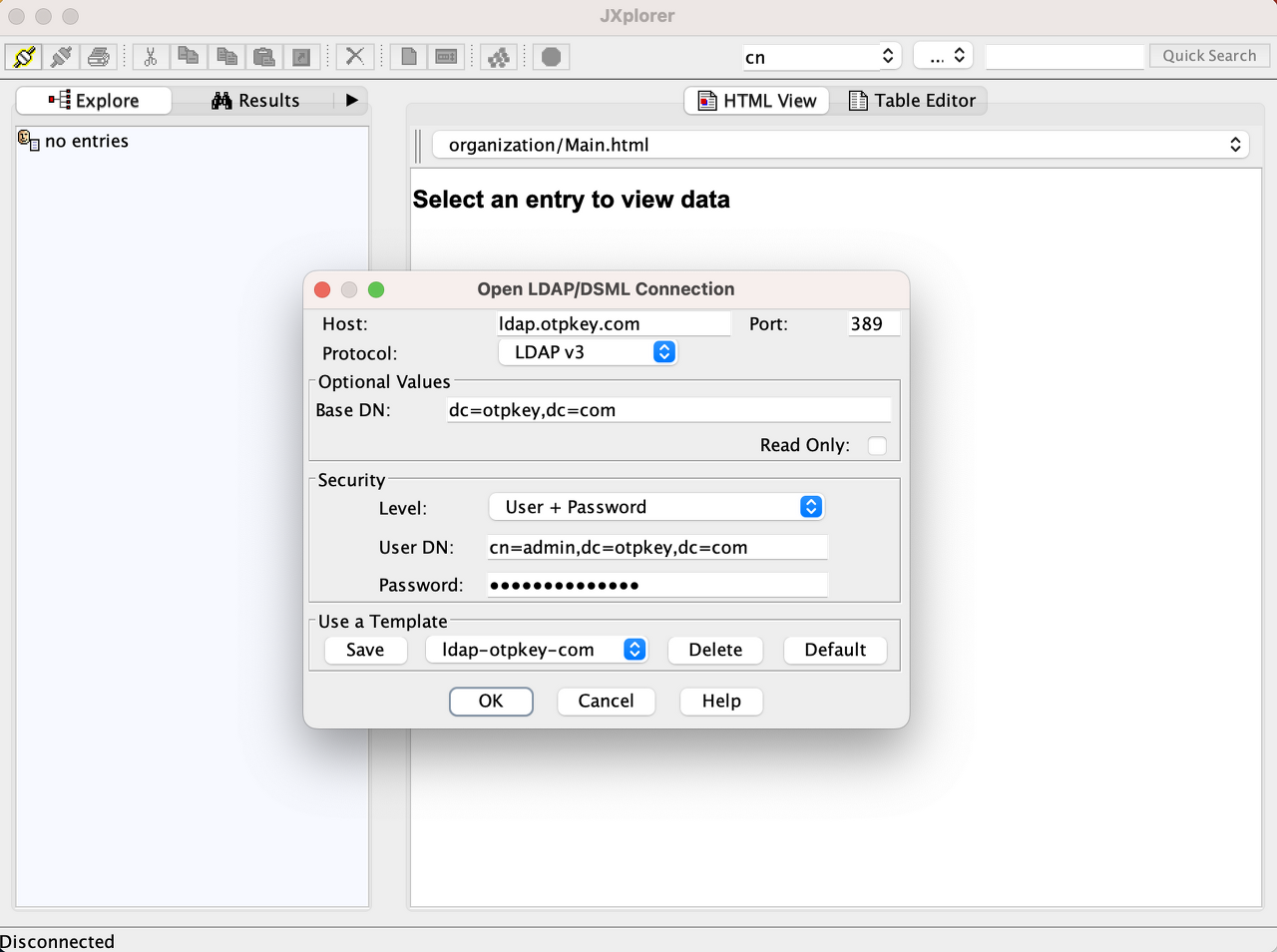Open the organization/Main.html template dropdown

(841, 145)
